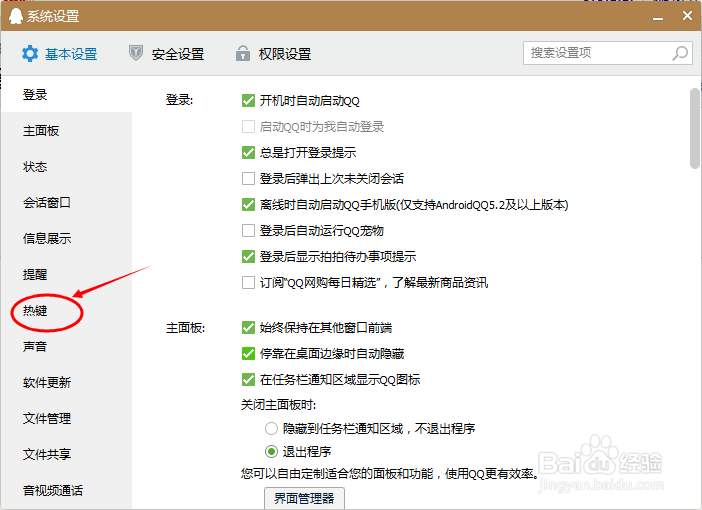
Task: Select 隐藏到任务栏通知区域 radio option
Action: [x=271, y=429]
